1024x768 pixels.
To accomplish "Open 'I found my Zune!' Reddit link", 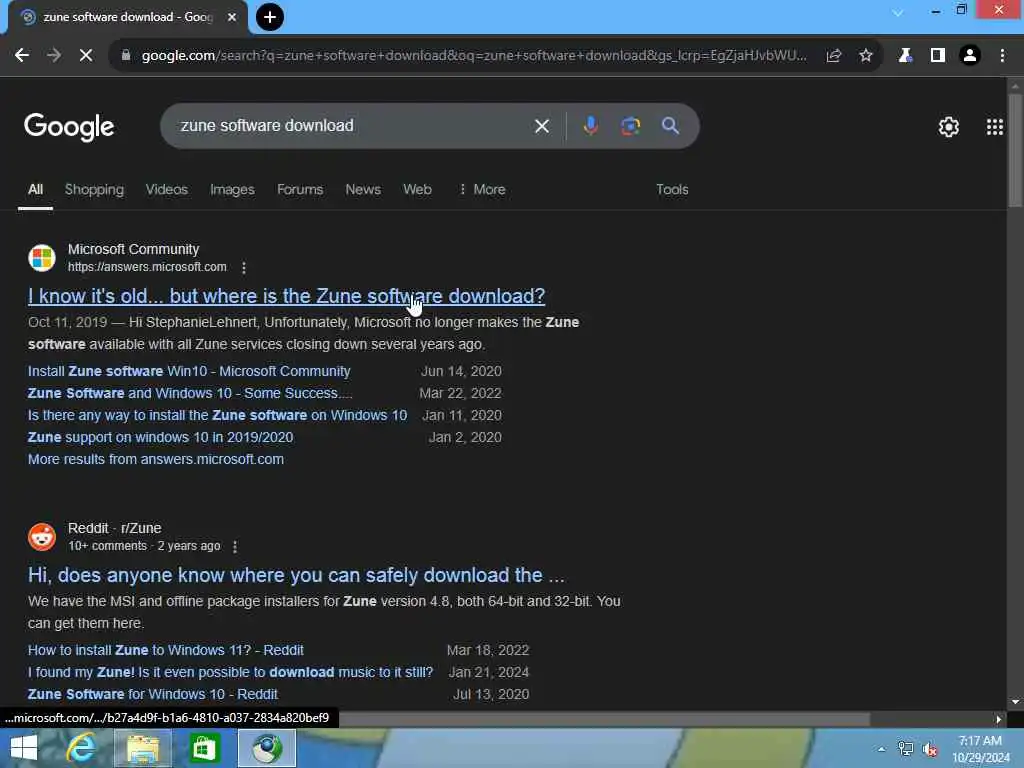I will tap(230, 672).
